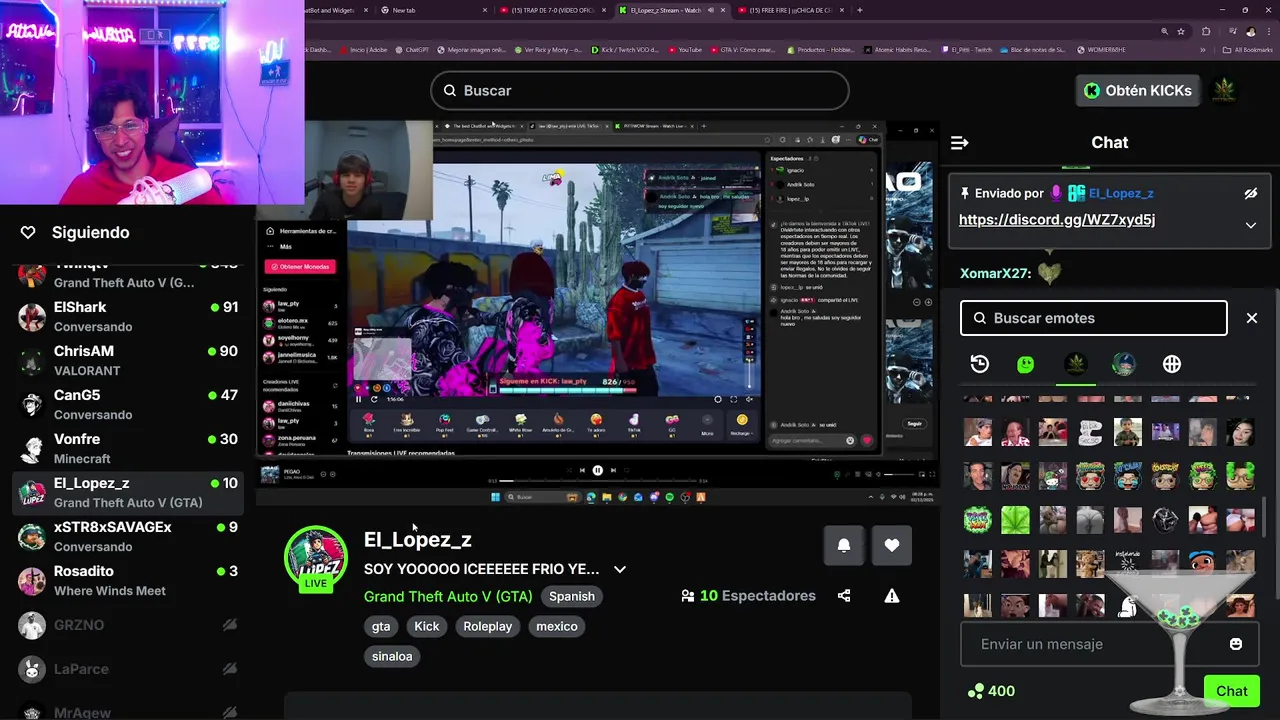The image size is (1280, 720).
Task: Close the emote picker panel
Action: [1251, 318]
